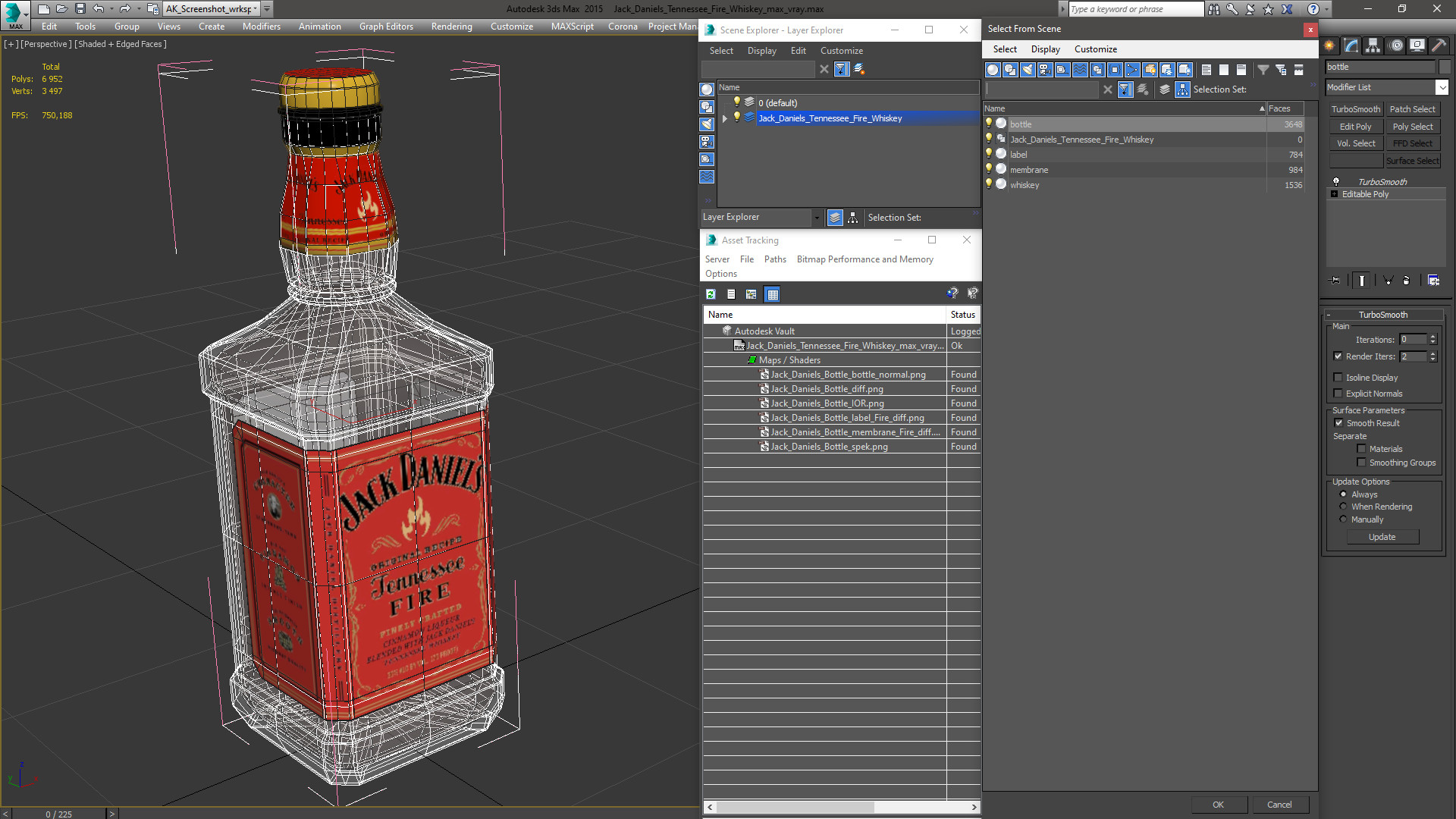
Task: Click sort by layer icon in Select From Scene
Action: point(1165,89)
